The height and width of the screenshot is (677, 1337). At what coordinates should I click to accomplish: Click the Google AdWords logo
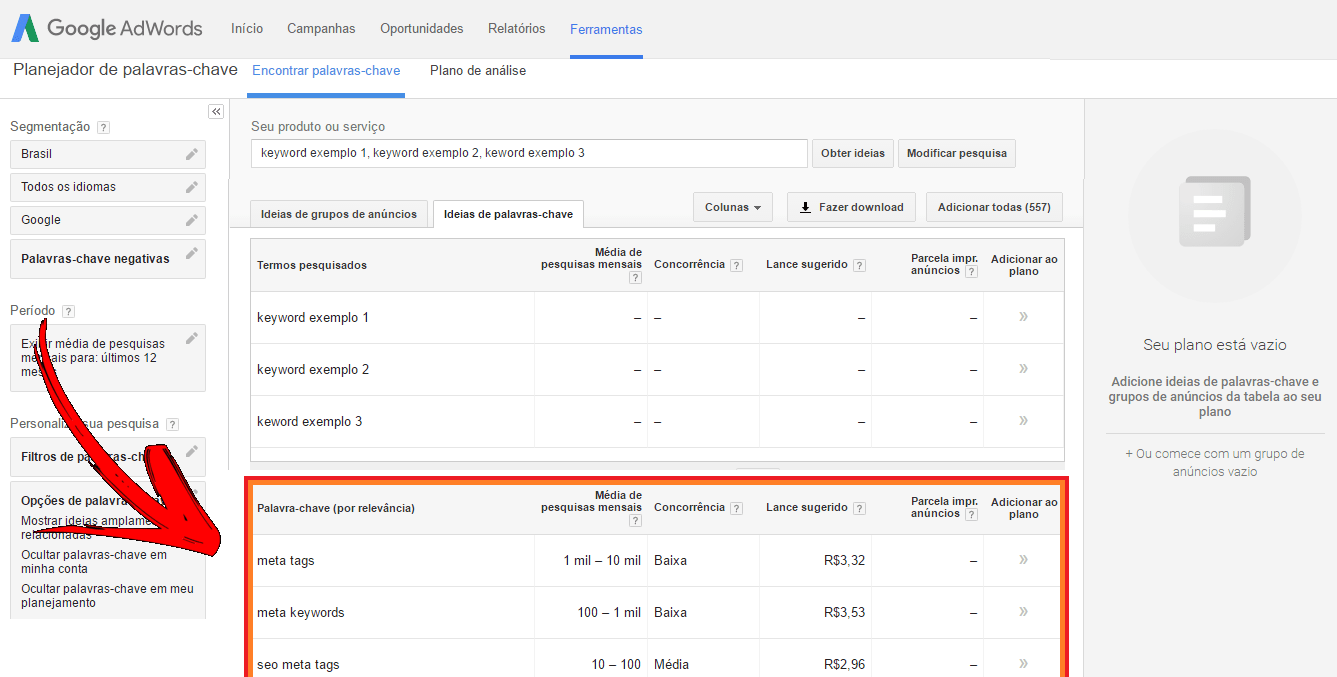[x=107, y=28]
